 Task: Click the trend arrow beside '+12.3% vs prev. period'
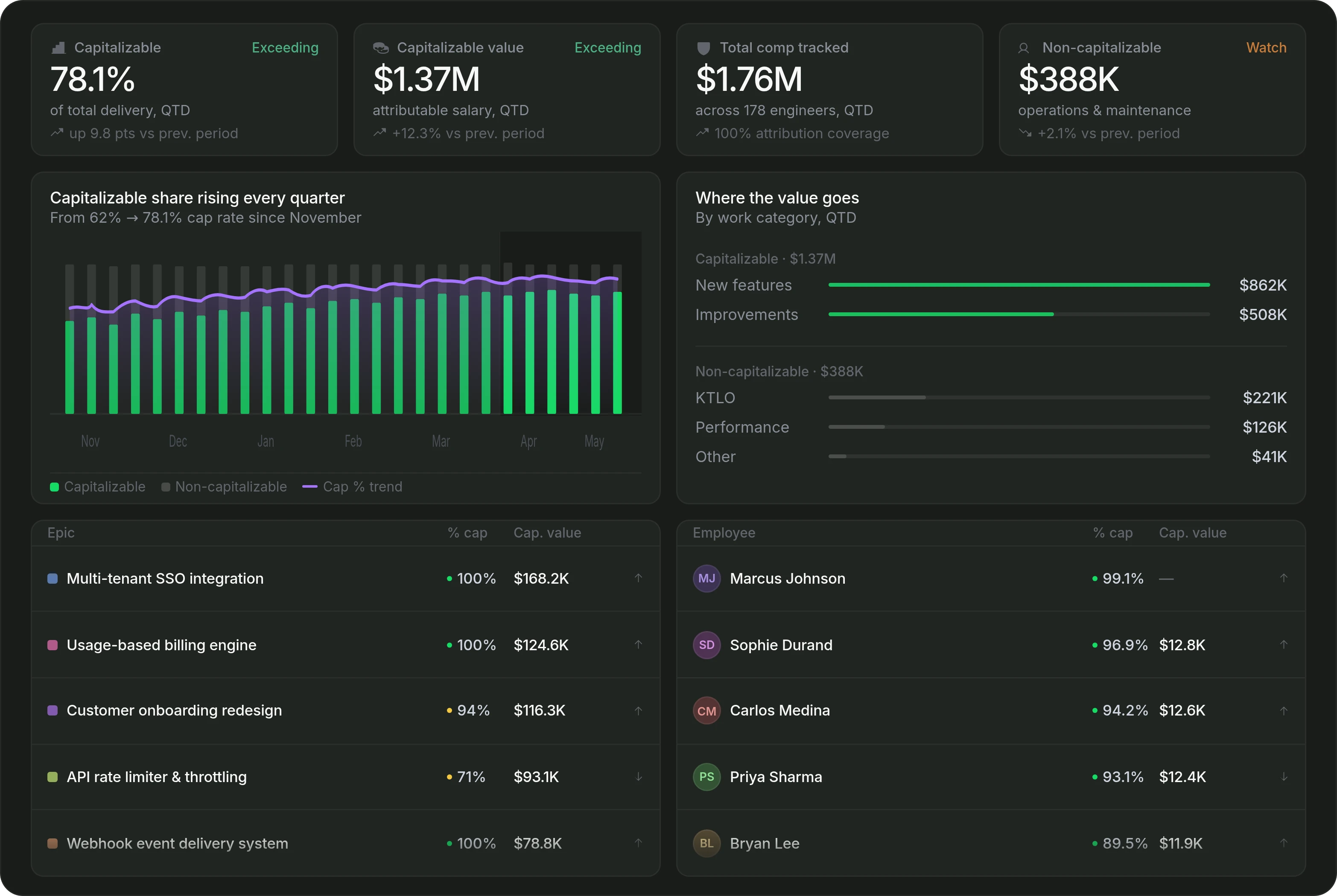pyautogui.click(x=379, y=133)
